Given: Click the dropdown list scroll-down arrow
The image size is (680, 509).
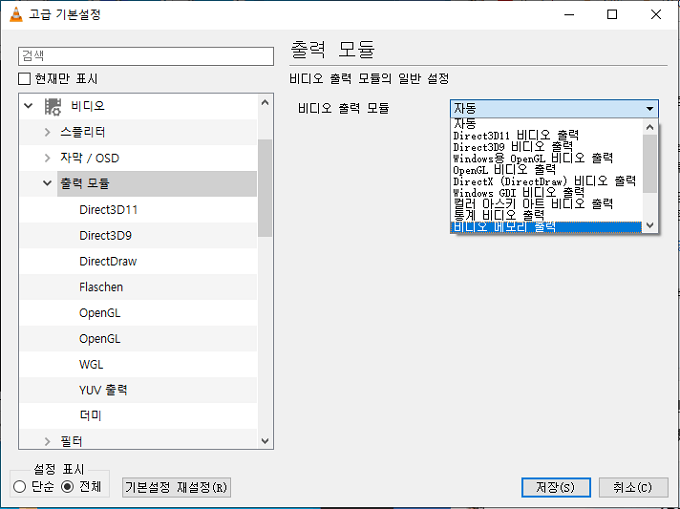Looking at the screenshot, I should (x=650, y=225).
